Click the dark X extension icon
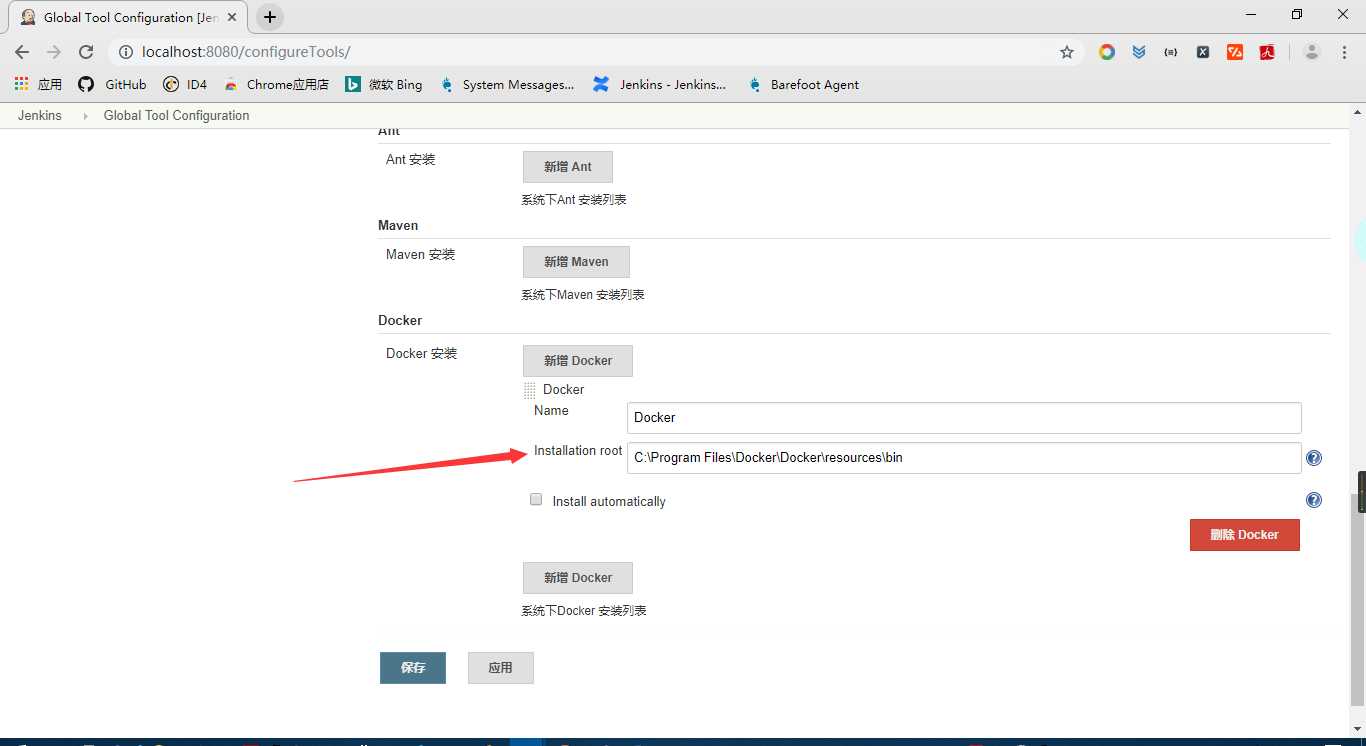 (1203, 52)
